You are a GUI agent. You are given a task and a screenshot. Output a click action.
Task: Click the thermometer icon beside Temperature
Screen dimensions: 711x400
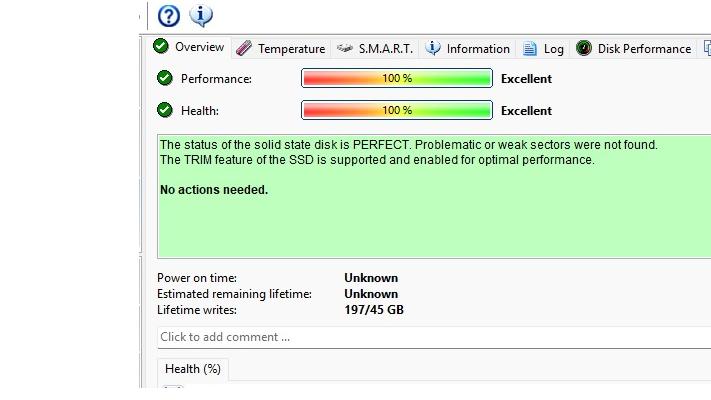point(244,48)
